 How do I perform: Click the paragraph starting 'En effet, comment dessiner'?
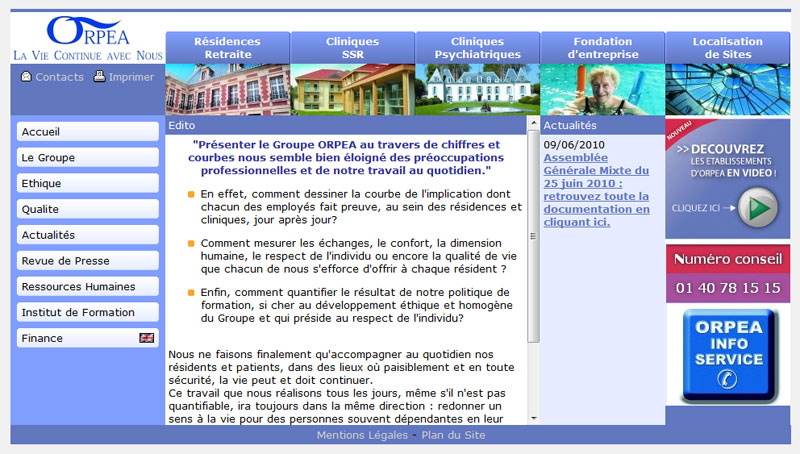pos(361,207)
